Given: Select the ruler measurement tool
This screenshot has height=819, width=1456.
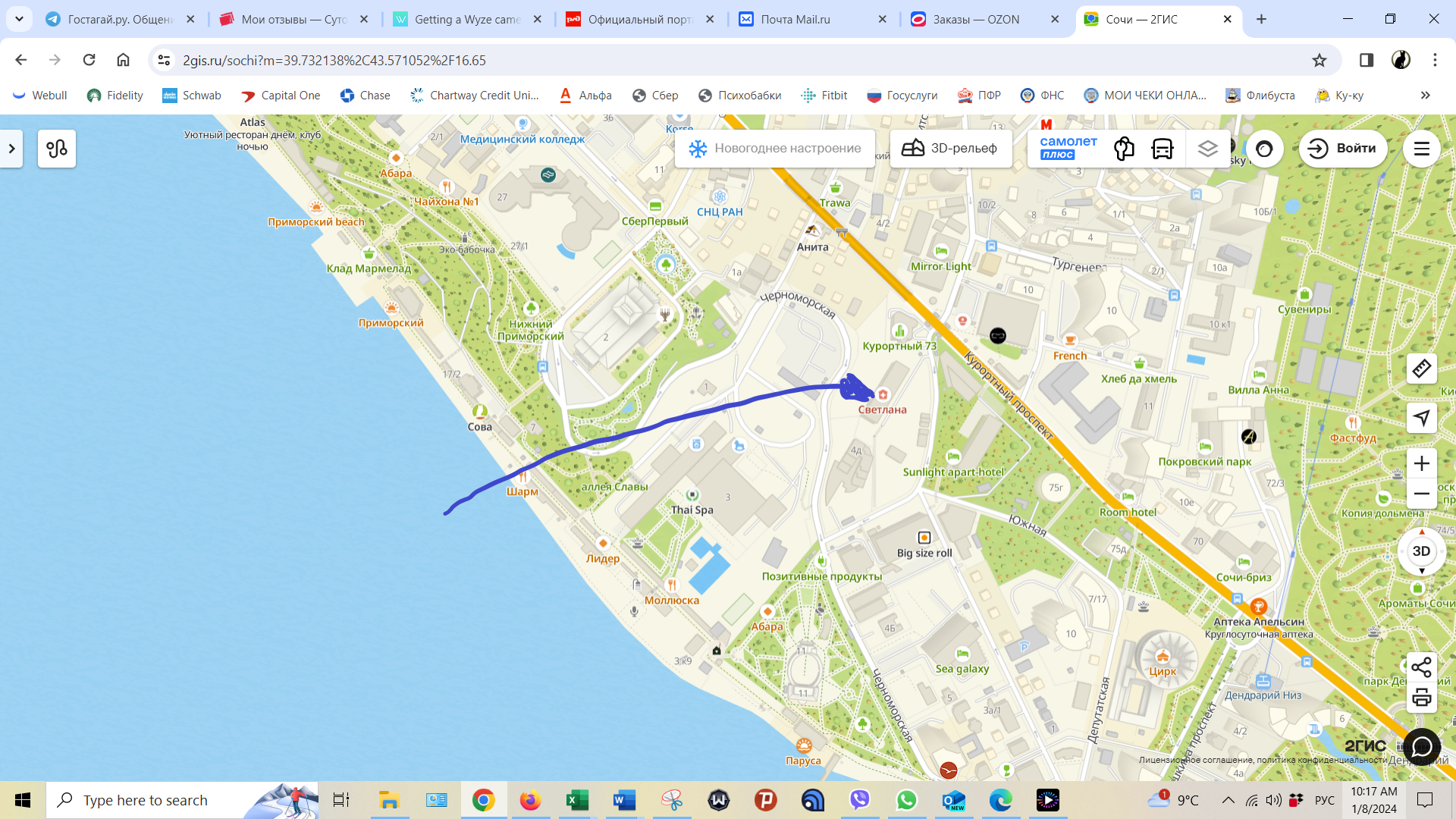Looking at the screenshot, I should [x=1421, y=369].
